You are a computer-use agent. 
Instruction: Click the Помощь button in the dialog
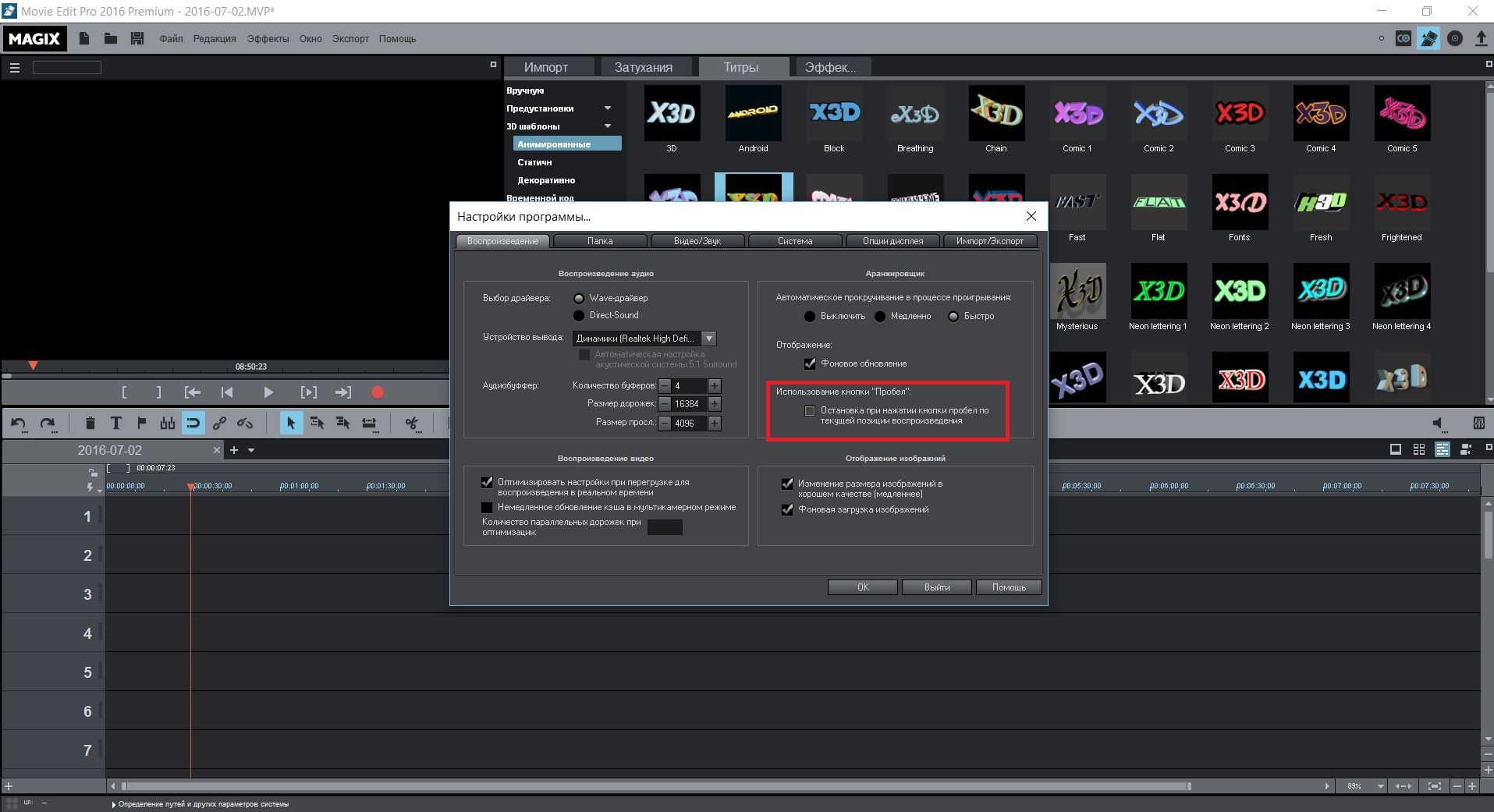pyautogui.click(x=1008, y=587)
